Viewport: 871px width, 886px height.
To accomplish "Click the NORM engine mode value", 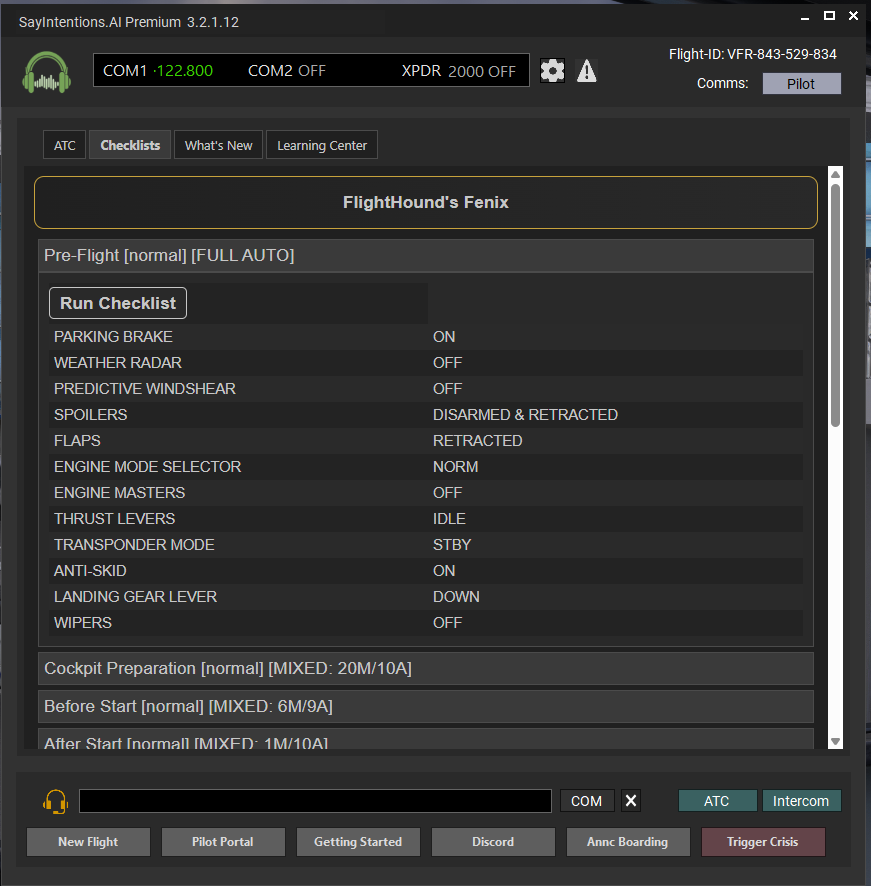I will (x=456, y=467).
